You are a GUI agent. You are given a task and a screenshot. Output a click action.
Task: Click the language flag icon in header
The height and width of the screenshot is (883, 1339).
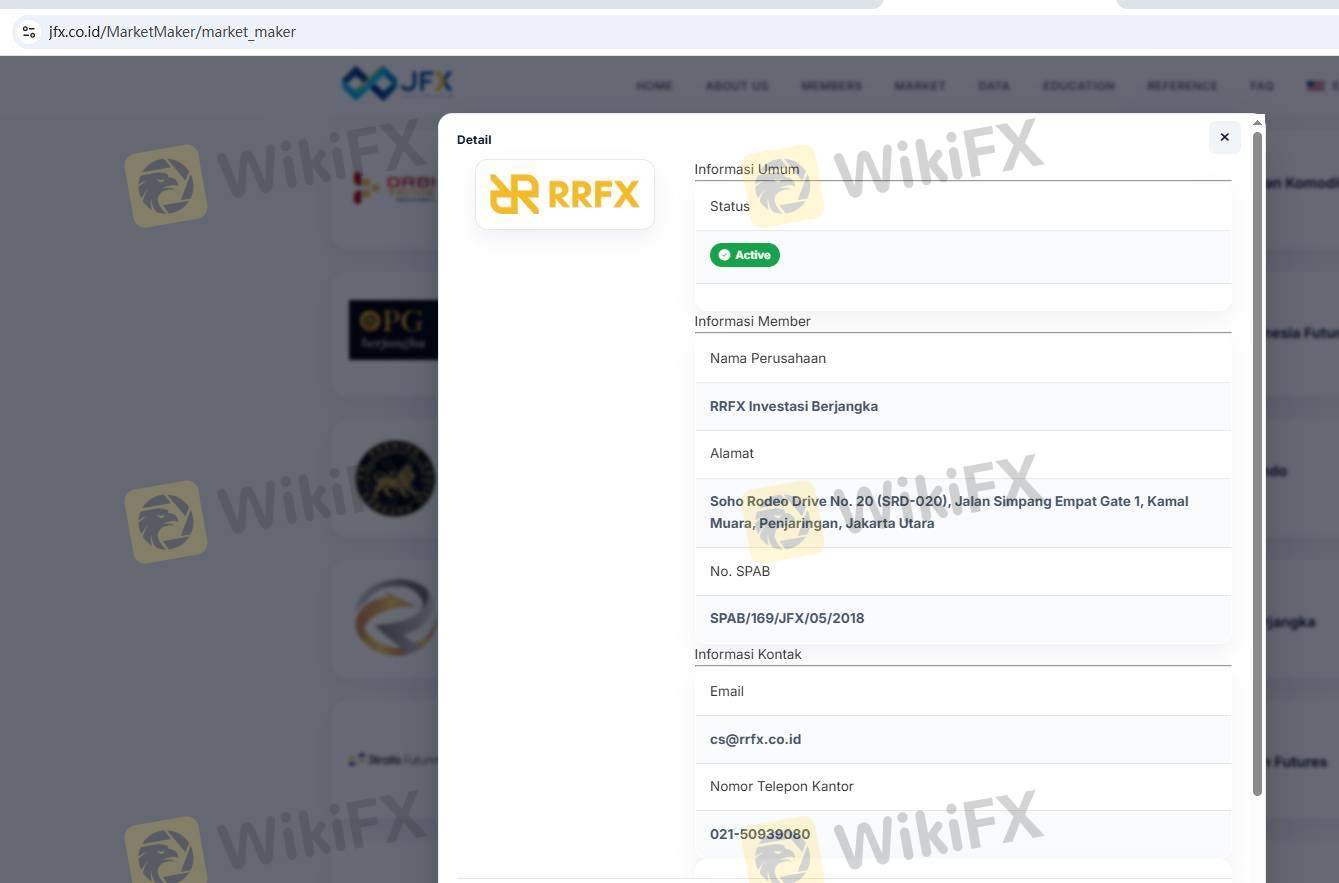[1315, 86]
